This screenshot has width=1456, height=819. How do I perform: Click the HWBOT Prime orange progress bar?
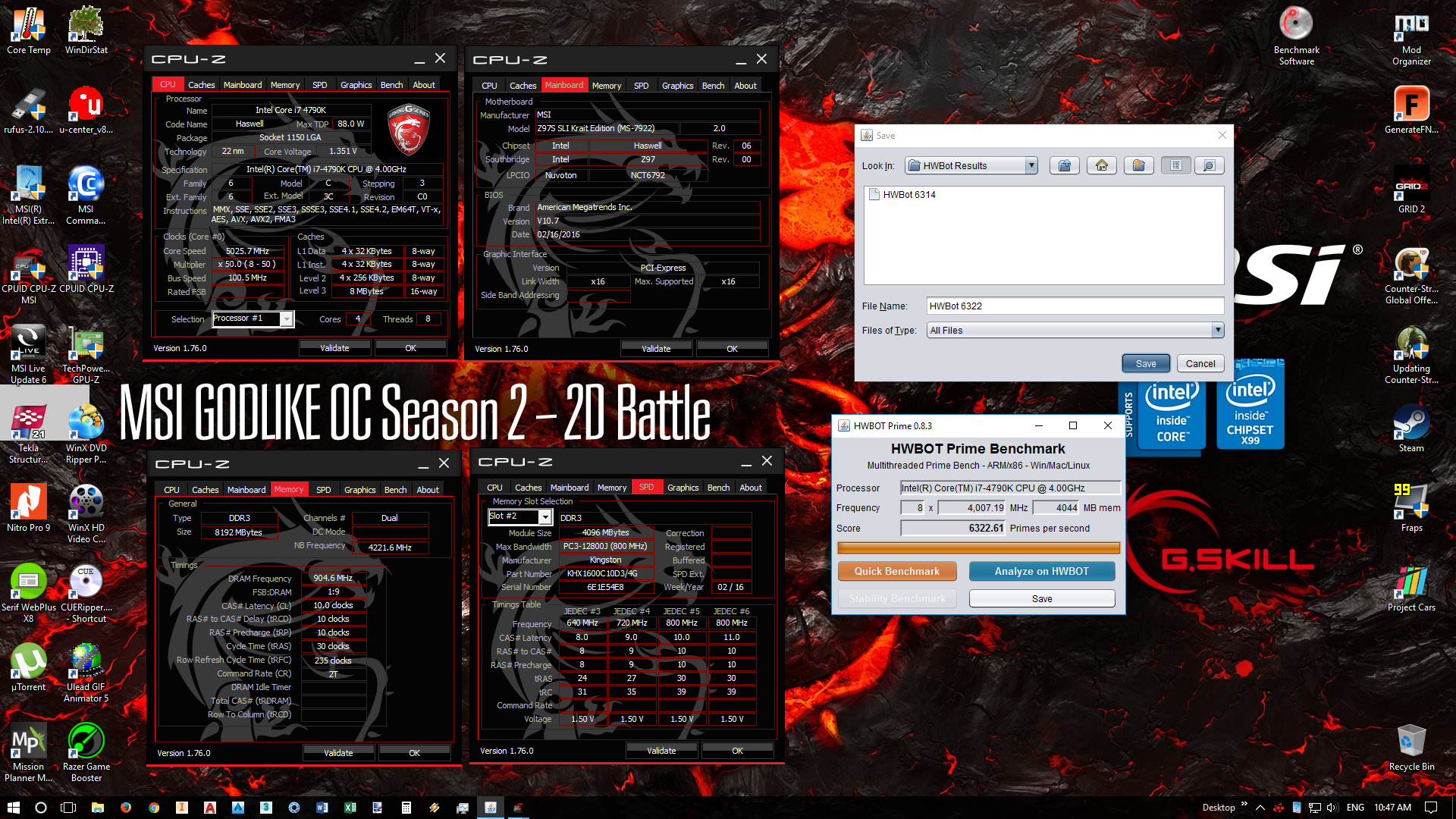pyautogui.click(x=978, y=548)
